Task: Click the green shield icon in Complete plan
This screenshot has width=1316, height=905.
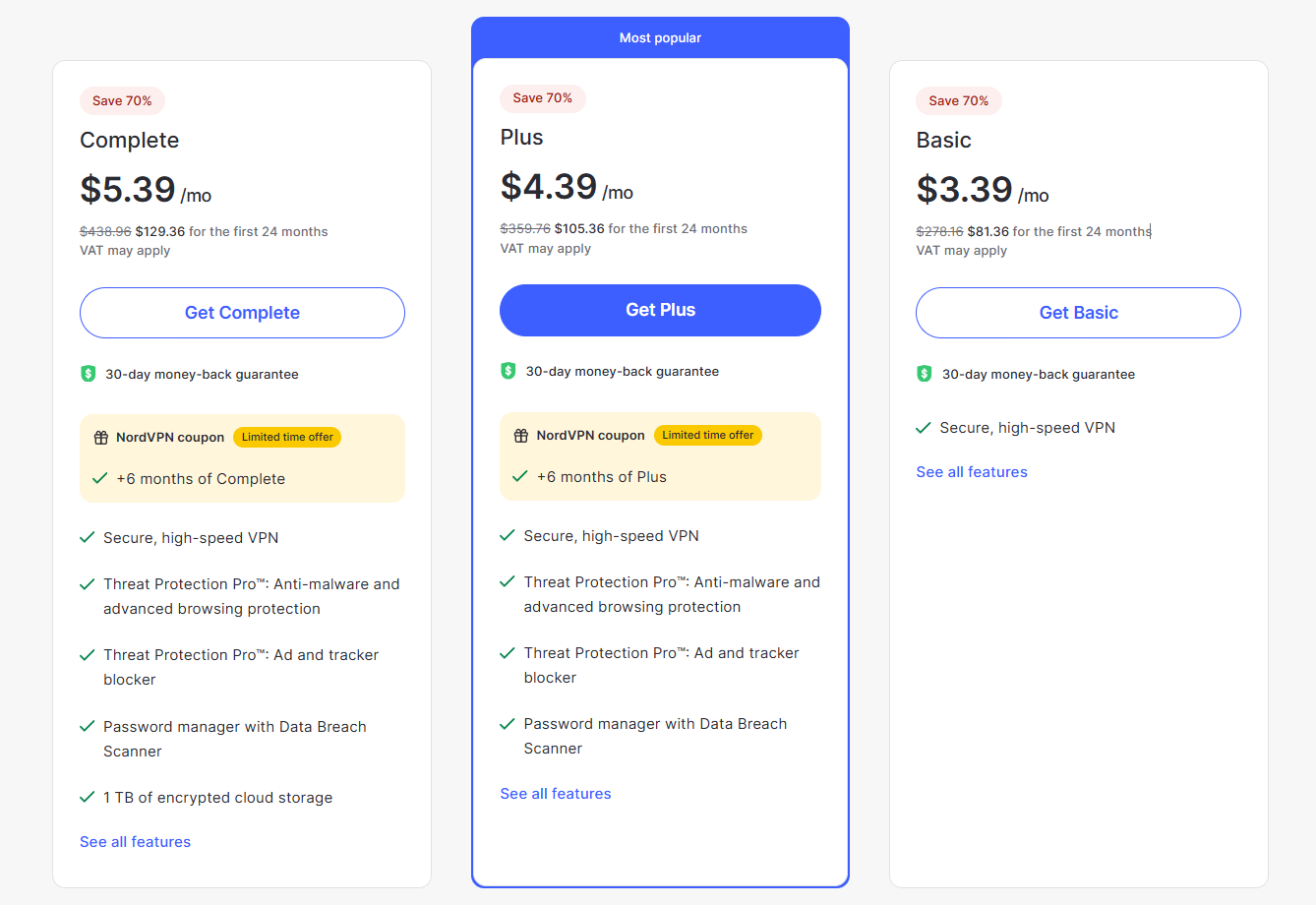Action: (89, 374)
